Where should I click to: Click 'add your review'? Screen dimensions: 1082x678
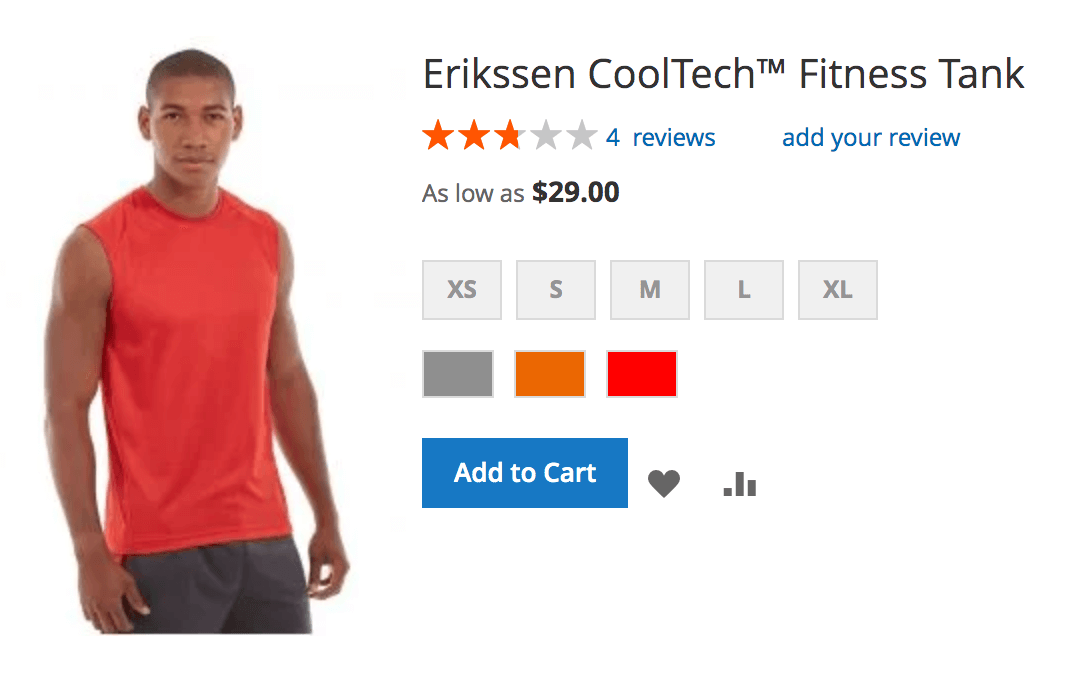click(870, 137)
